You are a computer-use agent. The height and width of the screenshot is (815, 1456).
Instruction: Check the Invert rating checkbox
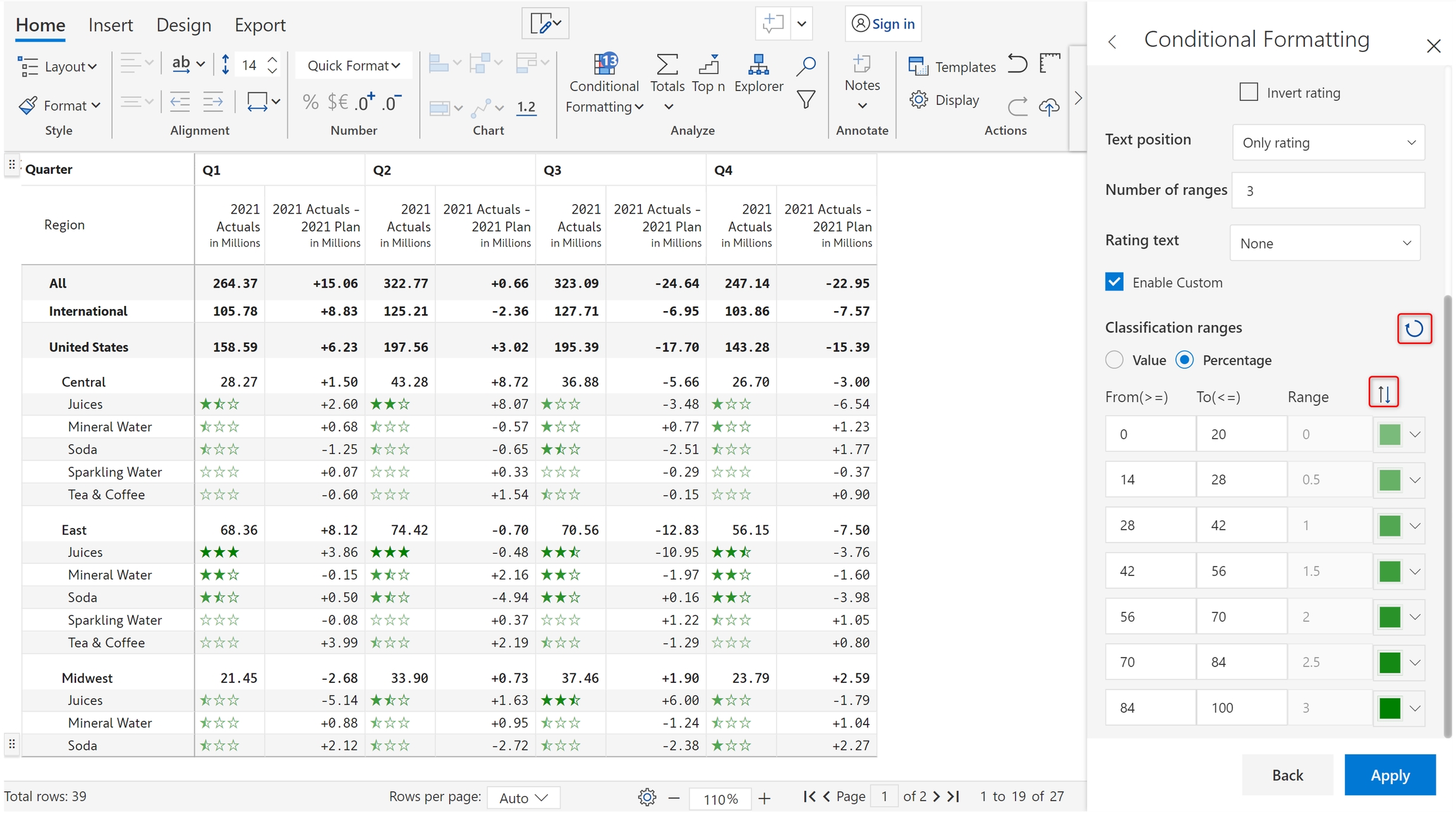coord(1248,92)
